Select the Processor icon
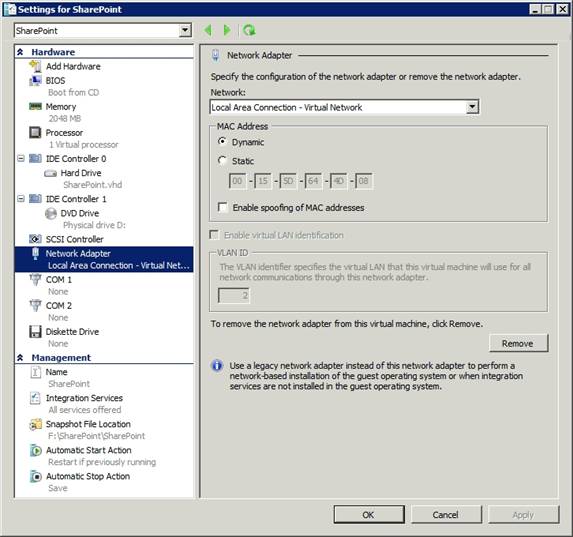Image resolution: width=573 pixels, height=537 pixels. tap(35, 132)
